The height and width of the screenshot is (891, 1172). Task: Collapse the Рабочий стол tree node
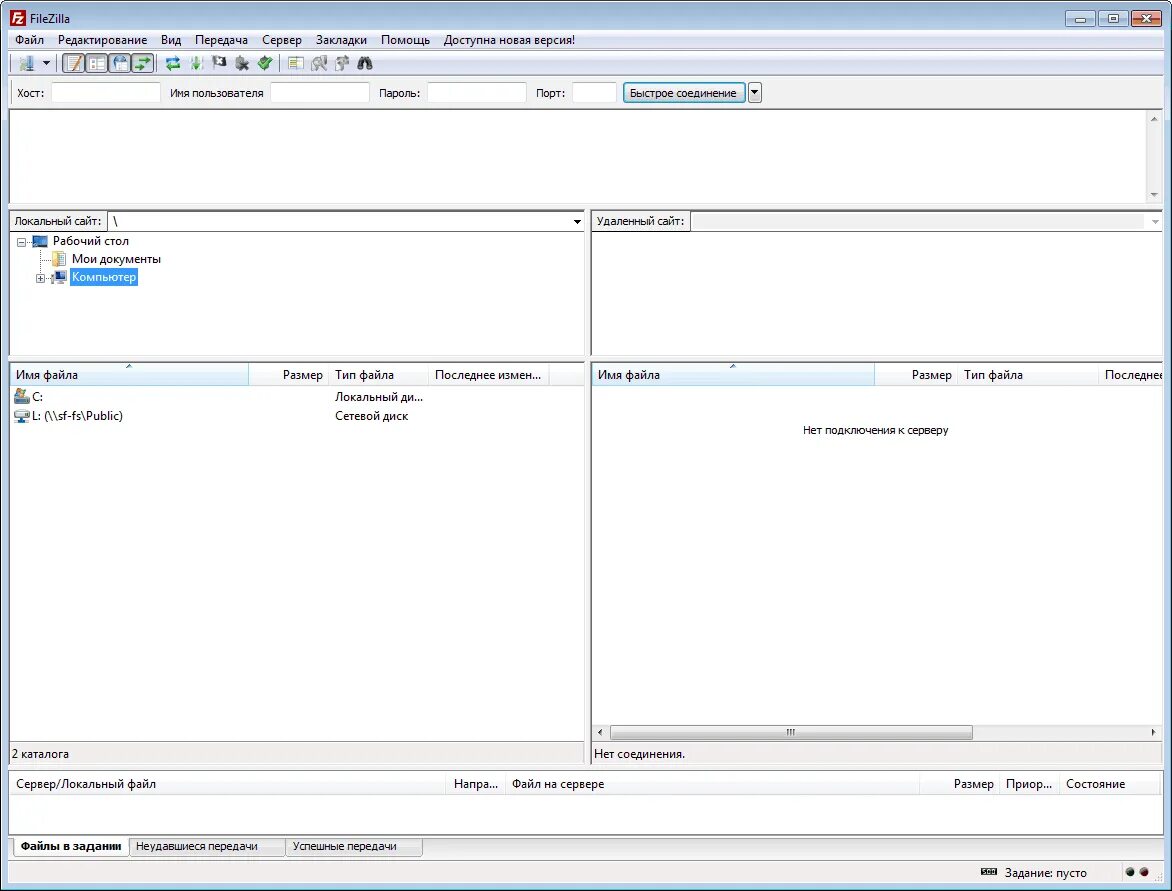[x=21, y=242]
